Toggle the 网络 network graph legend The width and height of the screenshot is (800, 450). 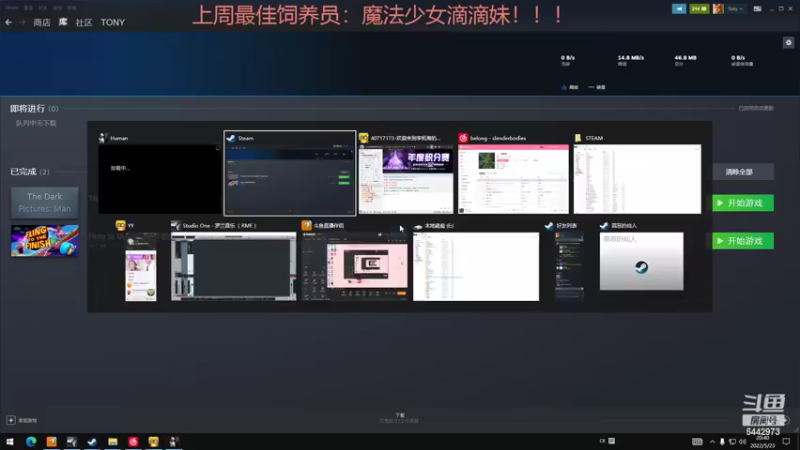click(570, 87)
